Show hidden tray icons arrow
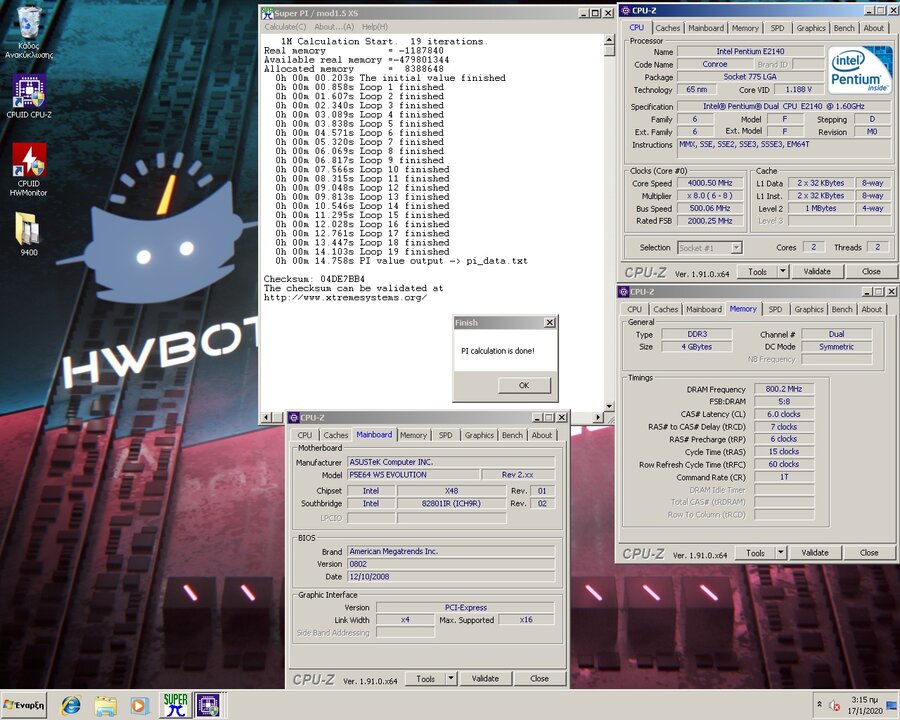 point(819,704)
